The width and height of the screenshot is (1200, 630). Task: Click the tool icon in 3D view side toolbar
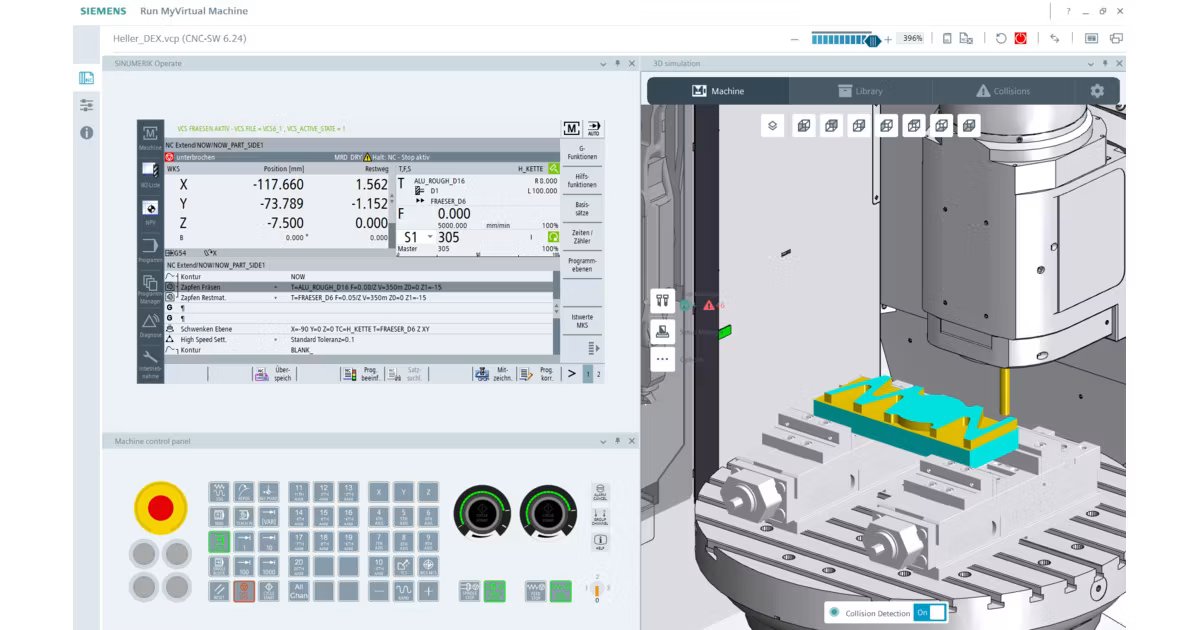662,300
